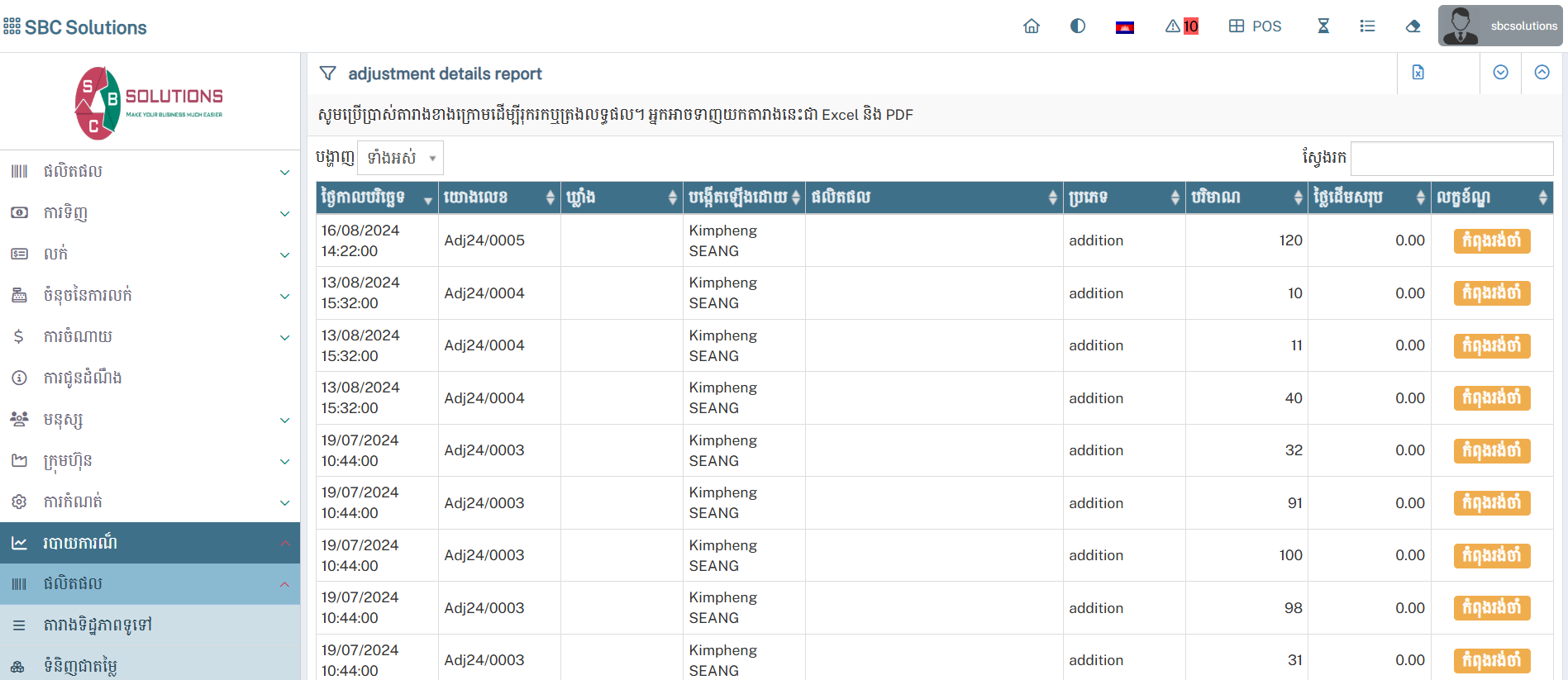Open the notification menu item with info icon
Viewport: 1568px width, 680px height.
[x=150, y=378]
